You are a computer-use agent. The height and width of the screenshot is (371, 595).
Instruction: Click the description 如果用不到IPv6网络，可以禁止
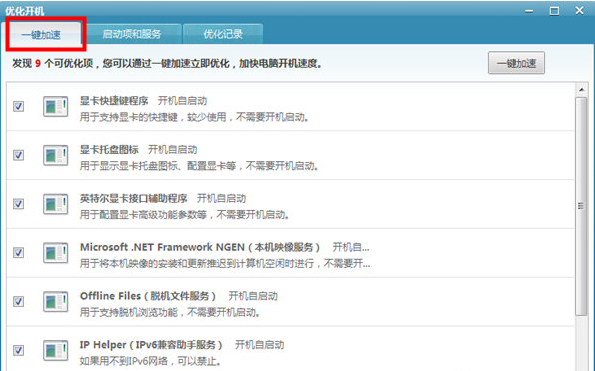point(151,361)
